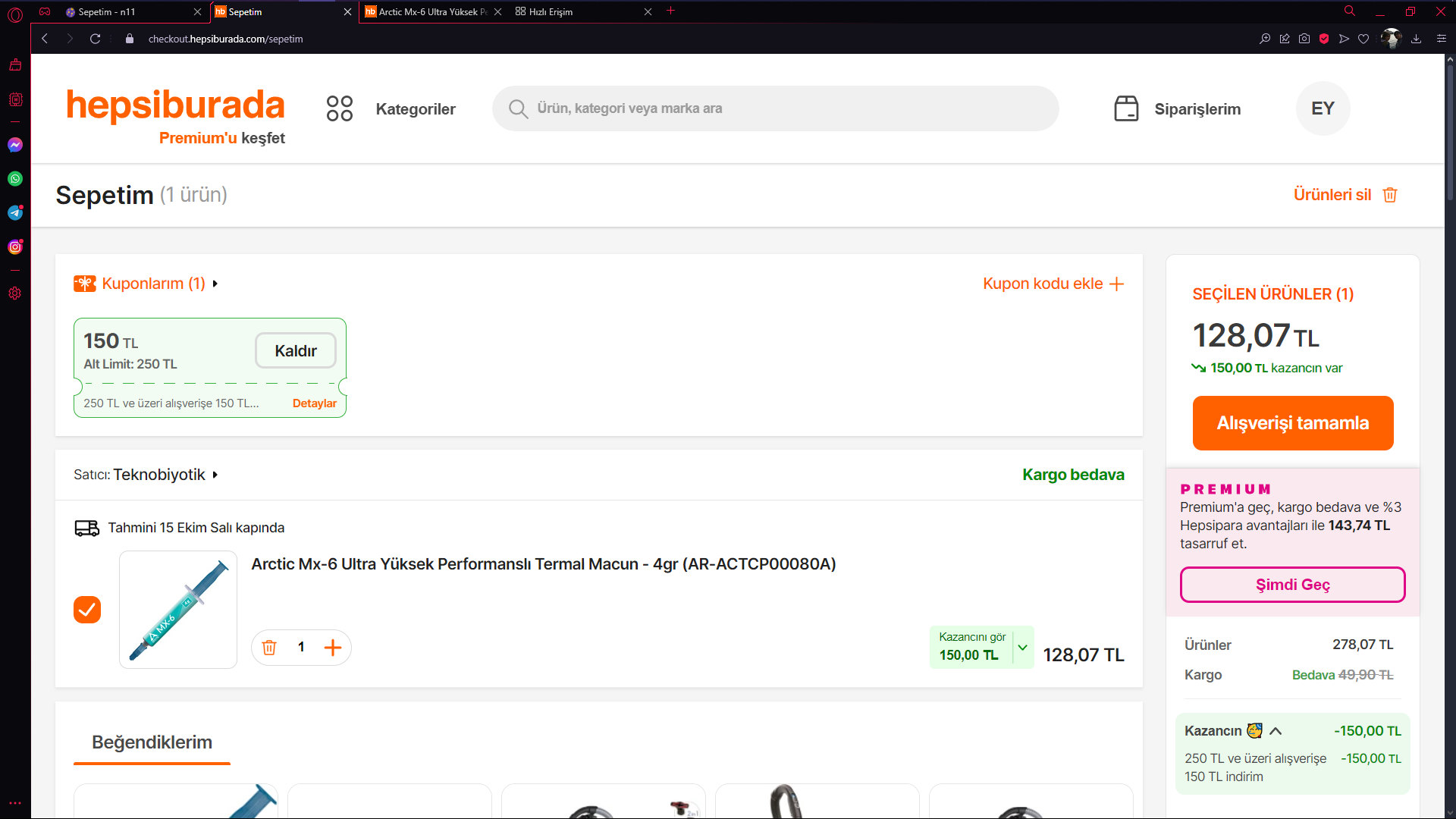Viewport: 1456px width, 819px height.
Task: Uncheck the Arctic Mx-6 product checkbox
Action: click(x=87, y=609)
